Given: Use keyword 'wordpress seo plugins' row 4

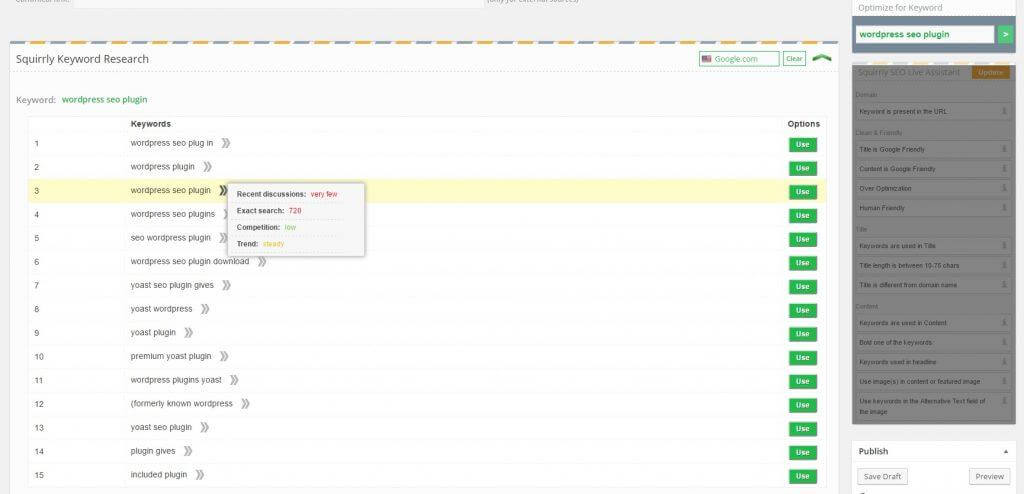Looking at the screenshot, I should (x=803, y=216).
